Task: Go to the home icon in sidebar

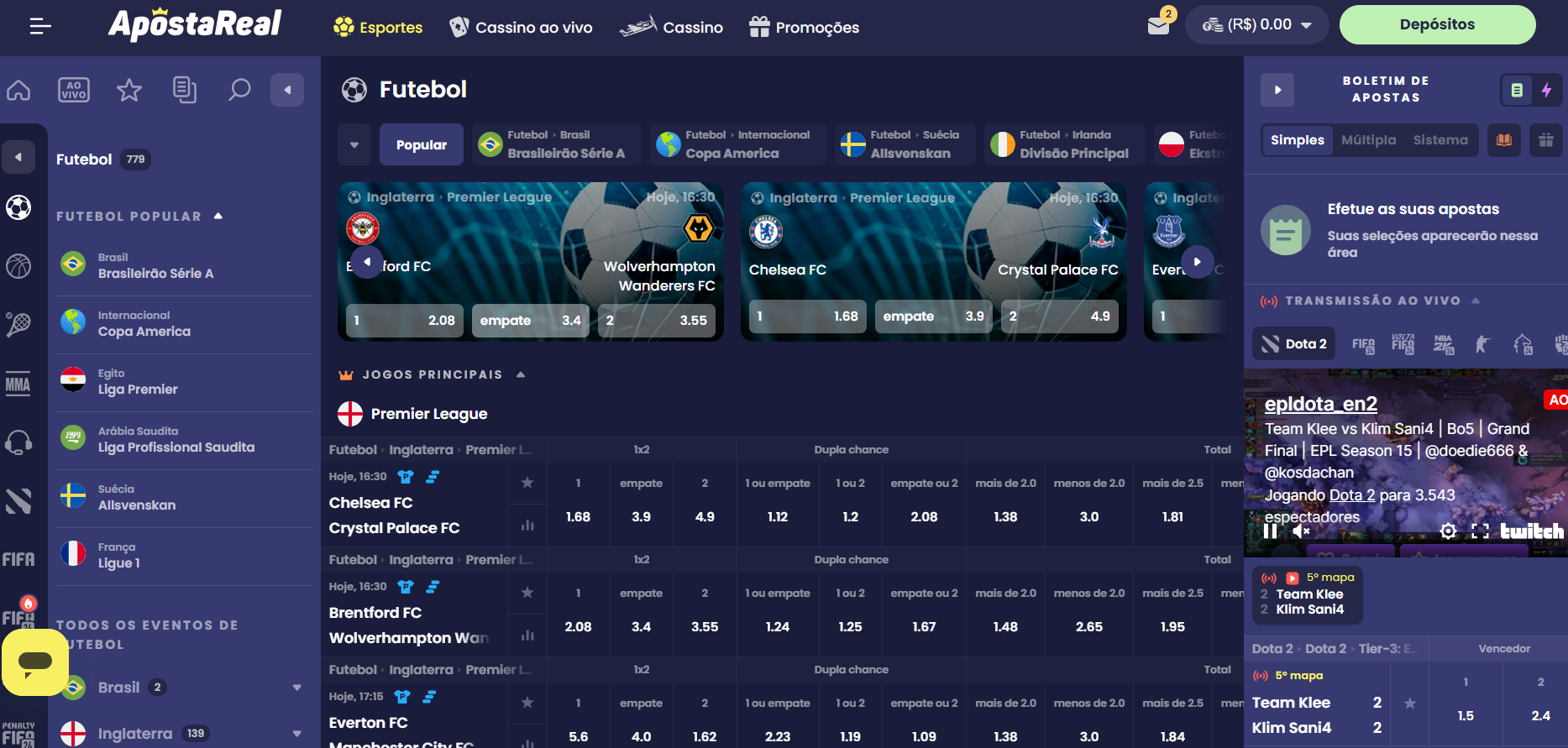Action: coord(18,90)
